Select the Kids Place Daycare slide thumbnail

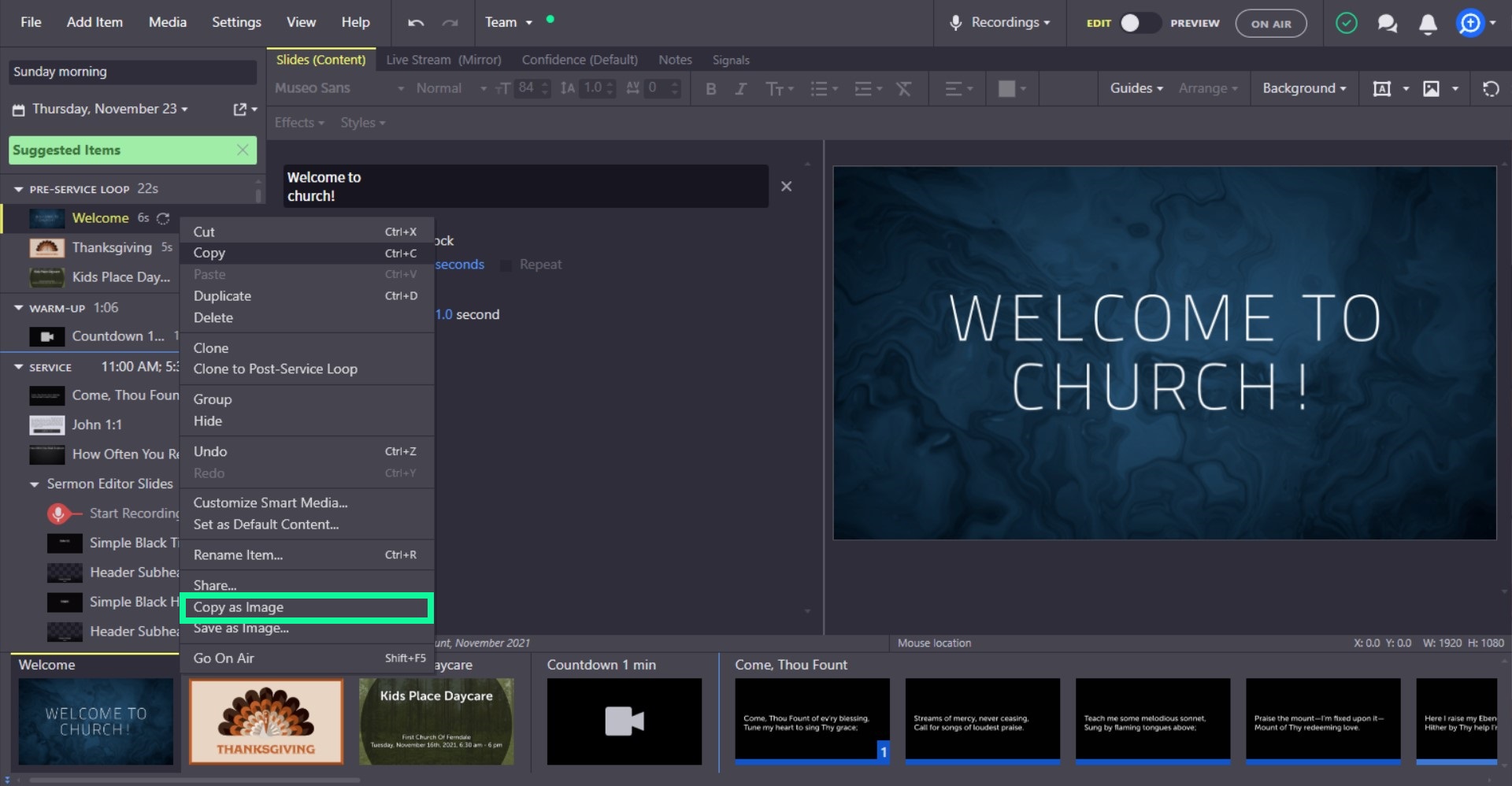pos(436,721)
